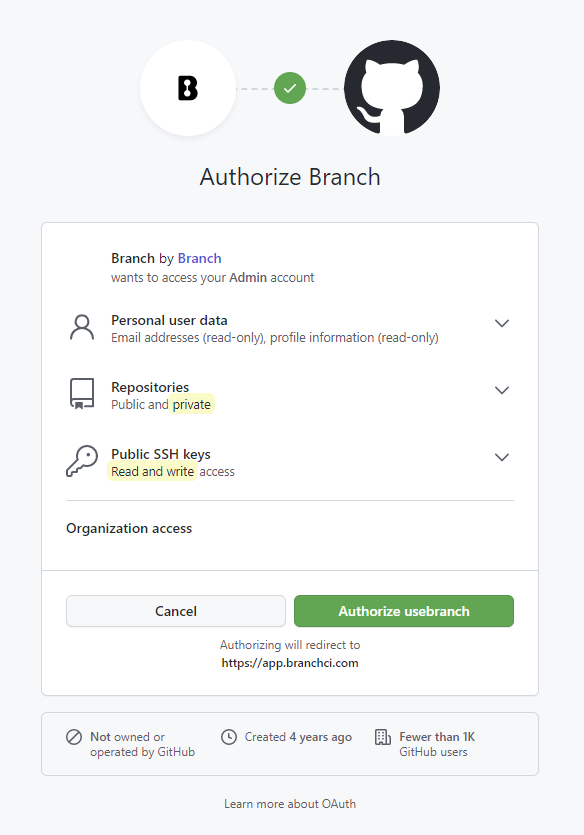The image size is (584, 835).
Task: Click the Public SSH keys key icon
Action: pos(82,461)
